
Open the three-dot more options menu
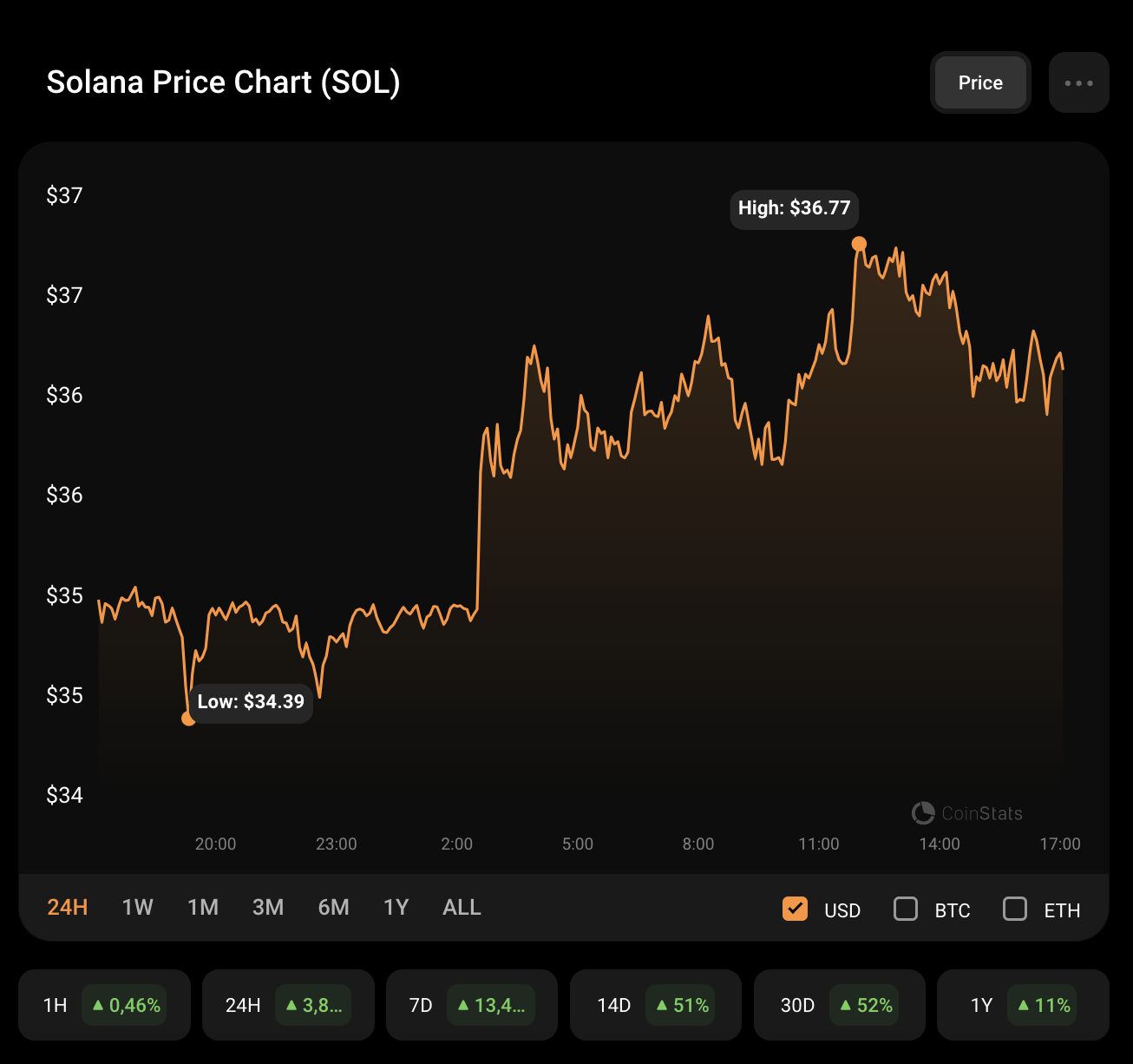1078,83
